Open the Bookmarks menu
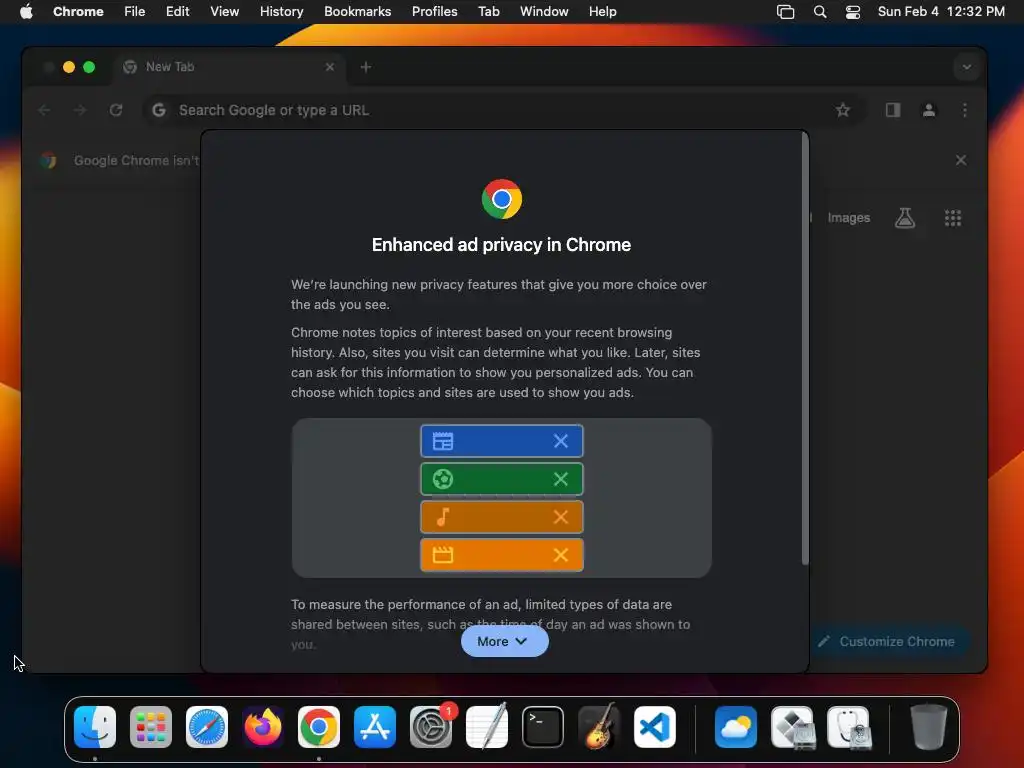Image resolution: width=1024 pixels, height=768 pixels. click(357, 11)
